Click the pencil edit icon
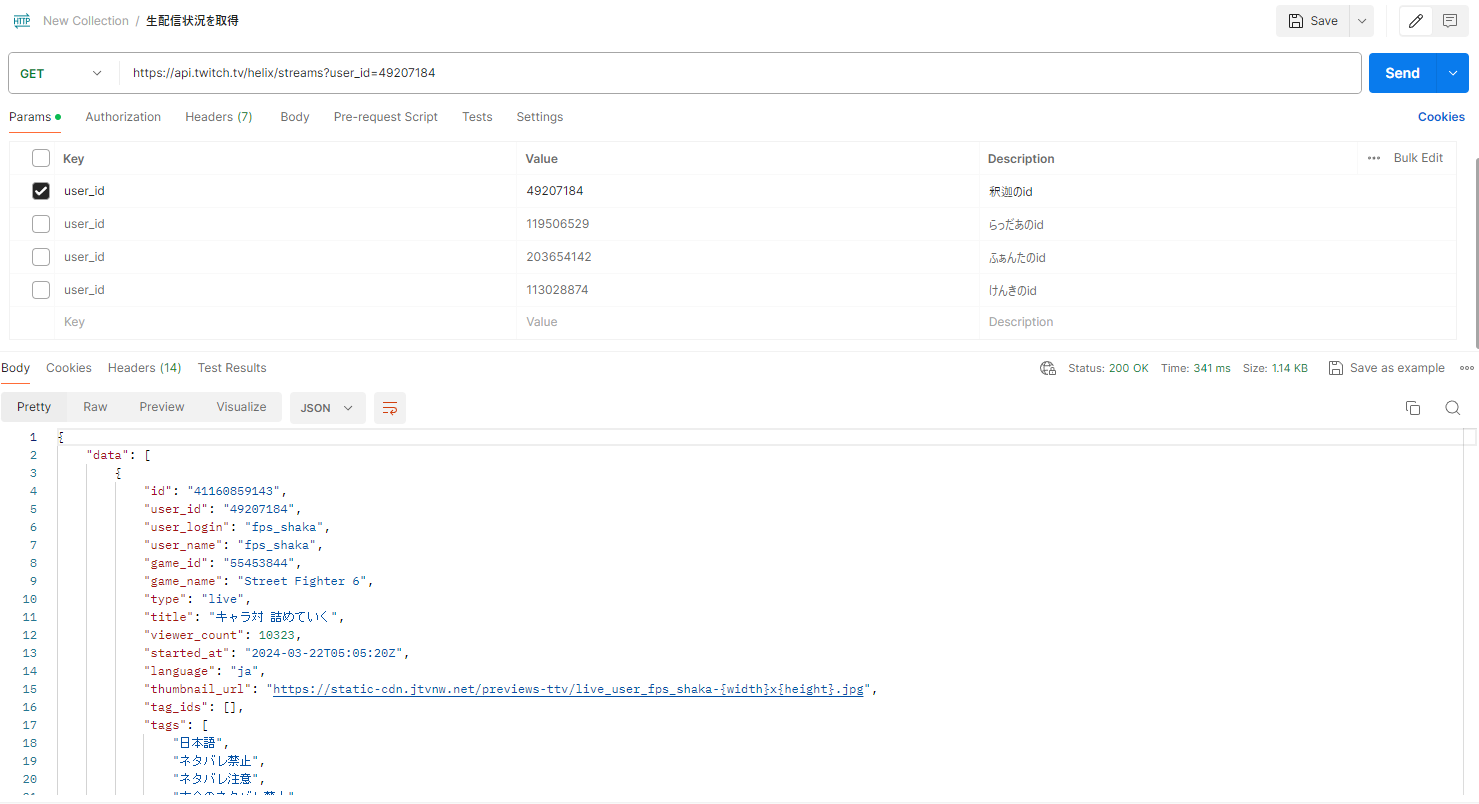 pos(1415,21)
